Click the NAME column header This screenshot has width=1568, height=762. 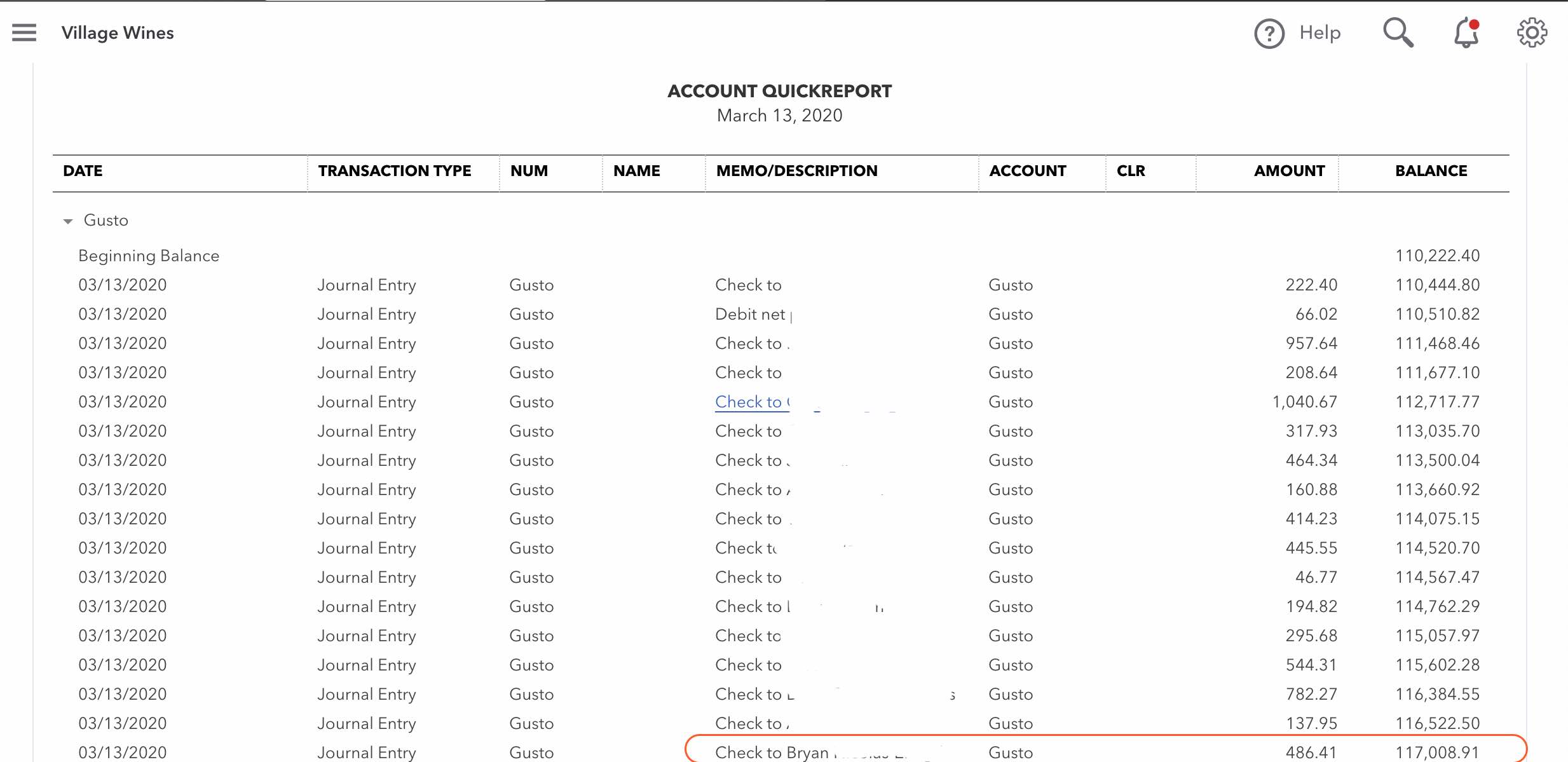click(636, 171)
